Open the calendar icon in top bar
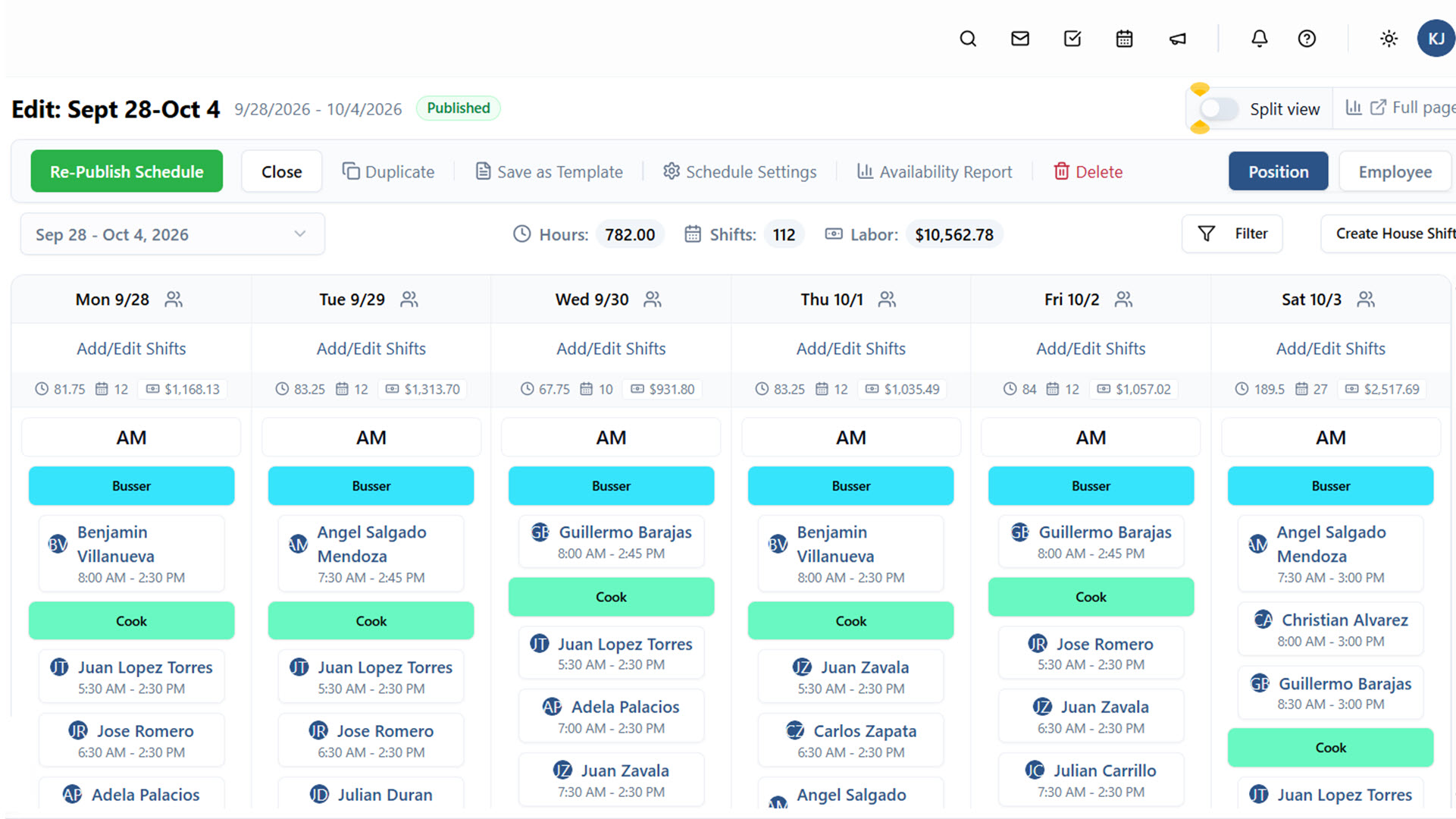Screen dimensions: 1456x819 coord(1125,39)
